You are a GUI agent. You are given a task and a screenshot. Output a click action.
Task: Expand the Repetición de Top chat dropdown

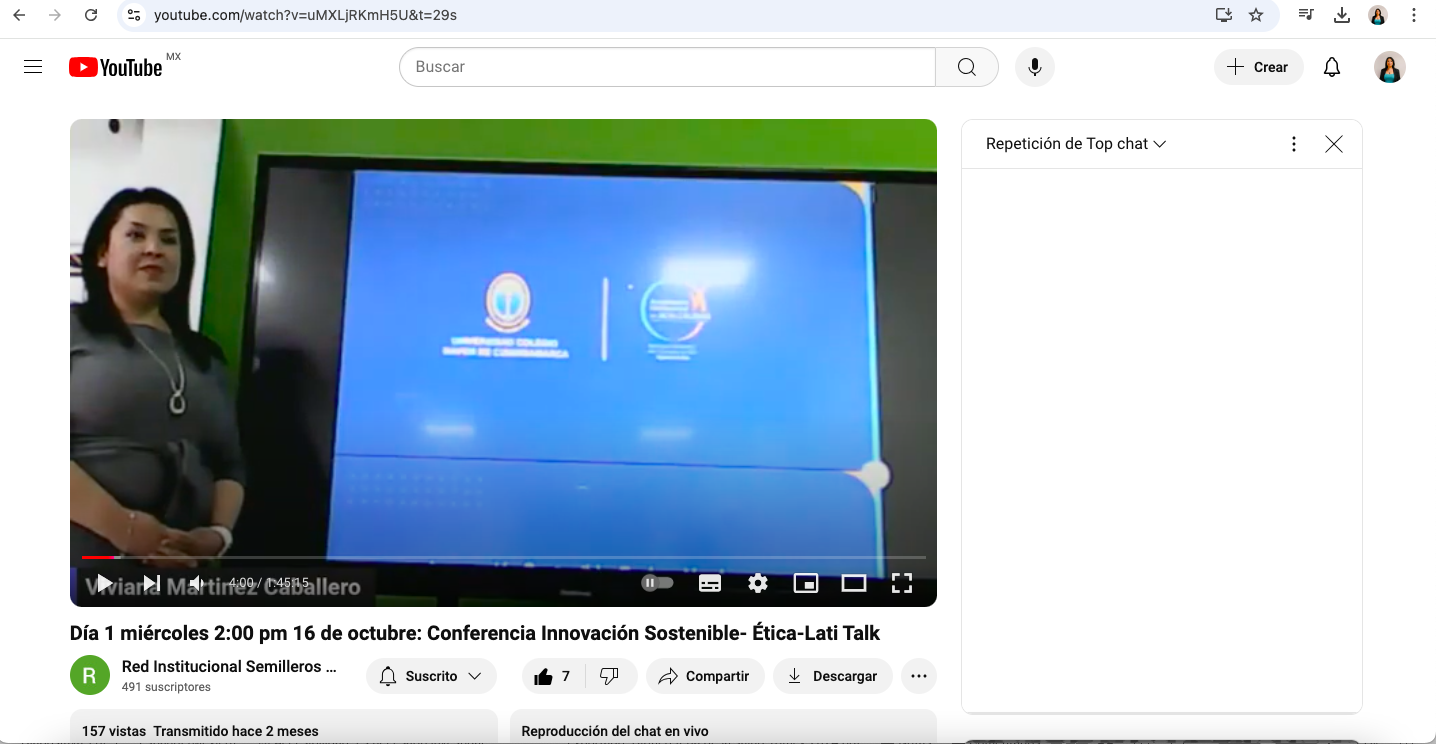click(x=1076, y=144)
